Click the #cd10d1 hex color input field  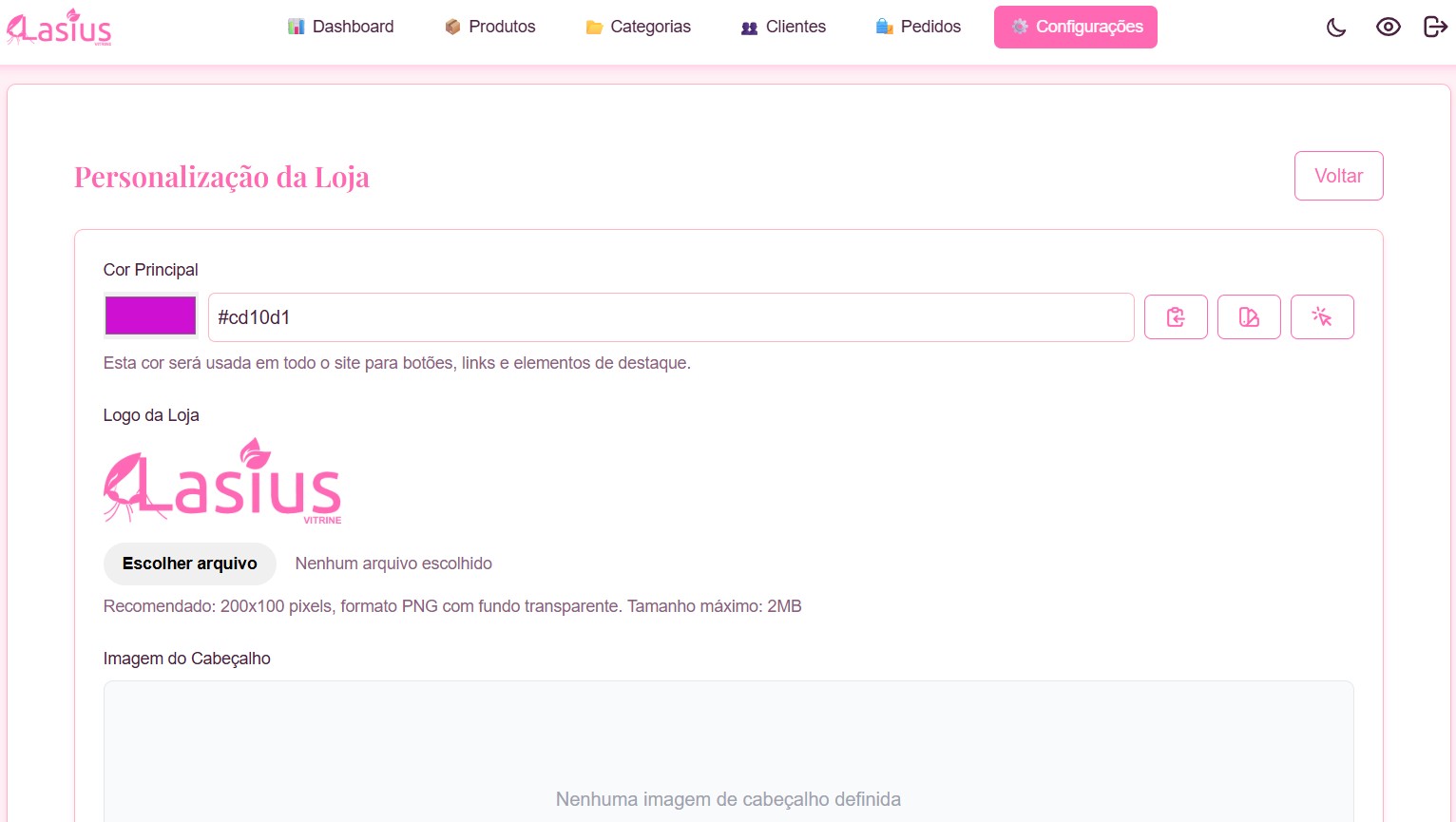tap(671, 317)
